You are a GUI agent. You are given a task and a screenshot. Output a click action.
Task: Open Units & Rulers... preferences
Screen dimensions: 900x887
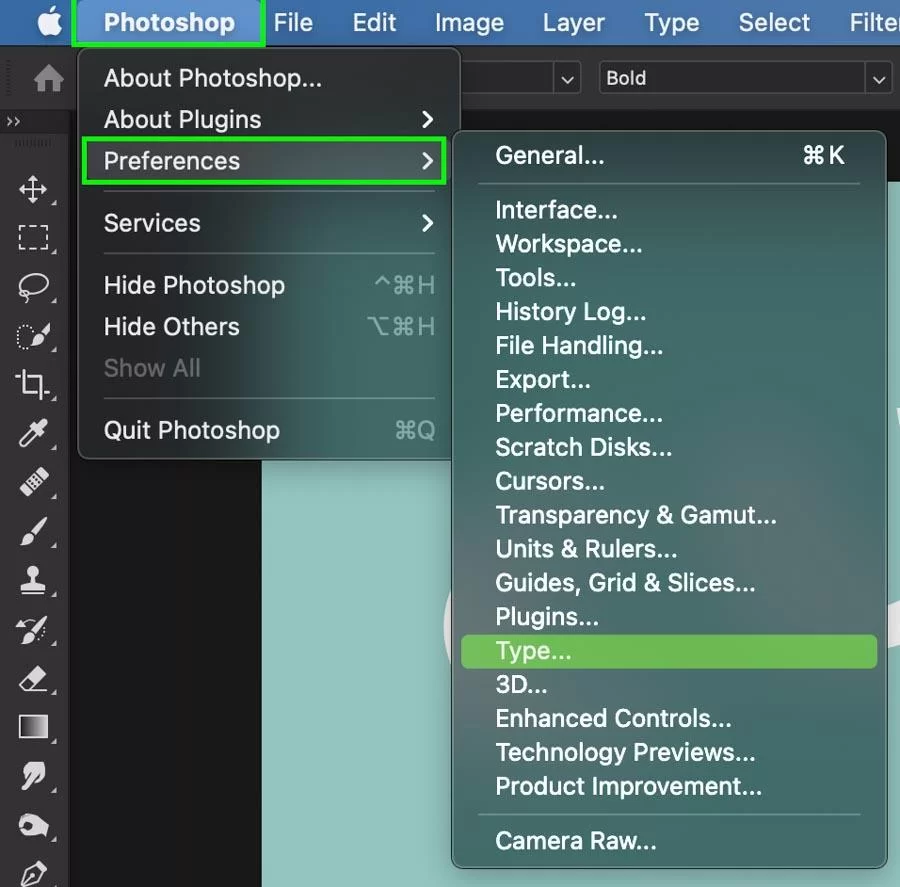669,549
